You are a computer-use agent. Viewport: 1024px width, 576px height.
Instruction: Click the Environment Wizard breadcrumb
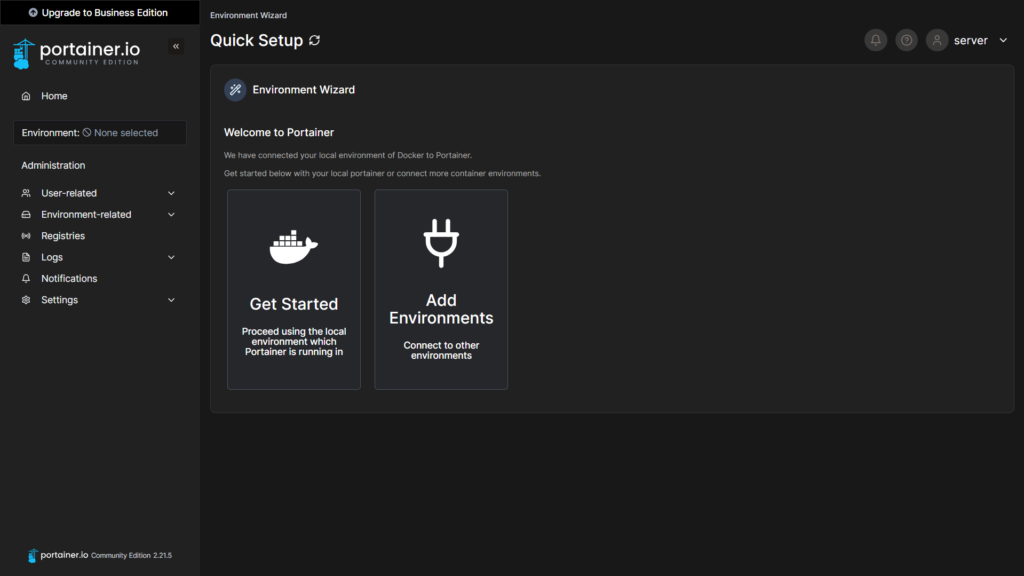coord(248,15)
